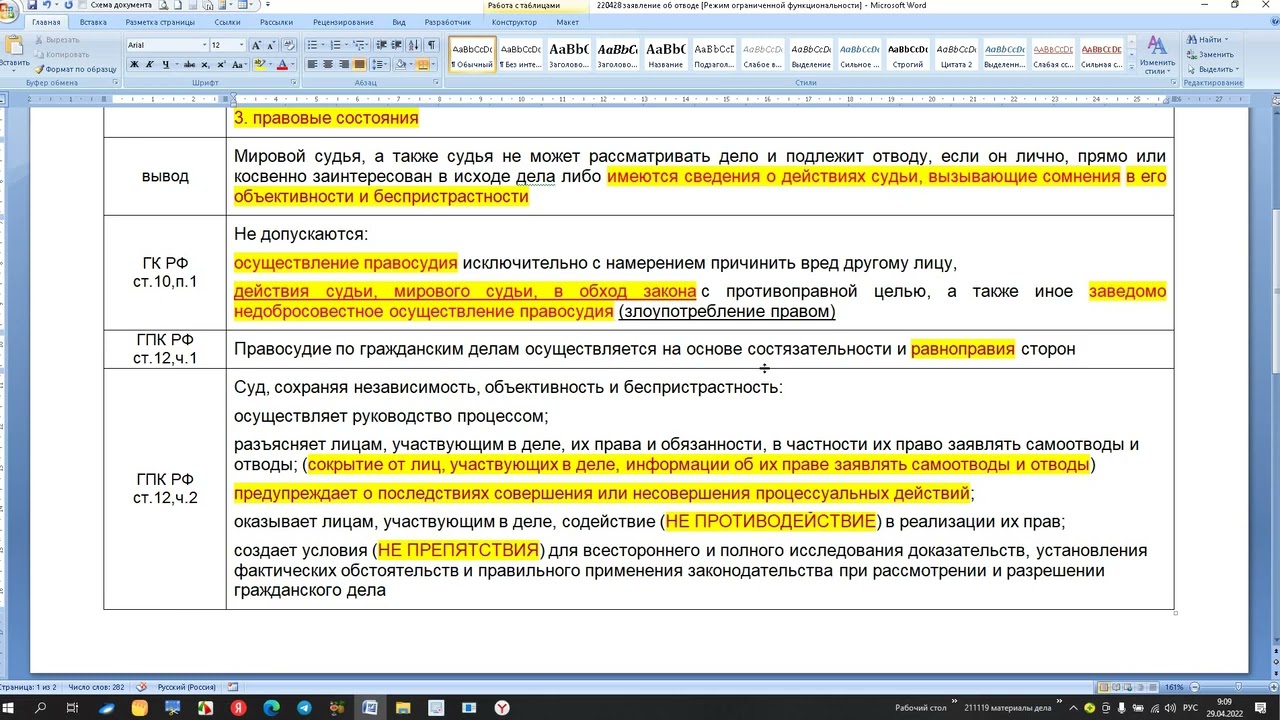The width and height of the screenshot is (1280, 720).
Task: Clear formatting with the eraser icon
Action: click(x=289, y=45)
